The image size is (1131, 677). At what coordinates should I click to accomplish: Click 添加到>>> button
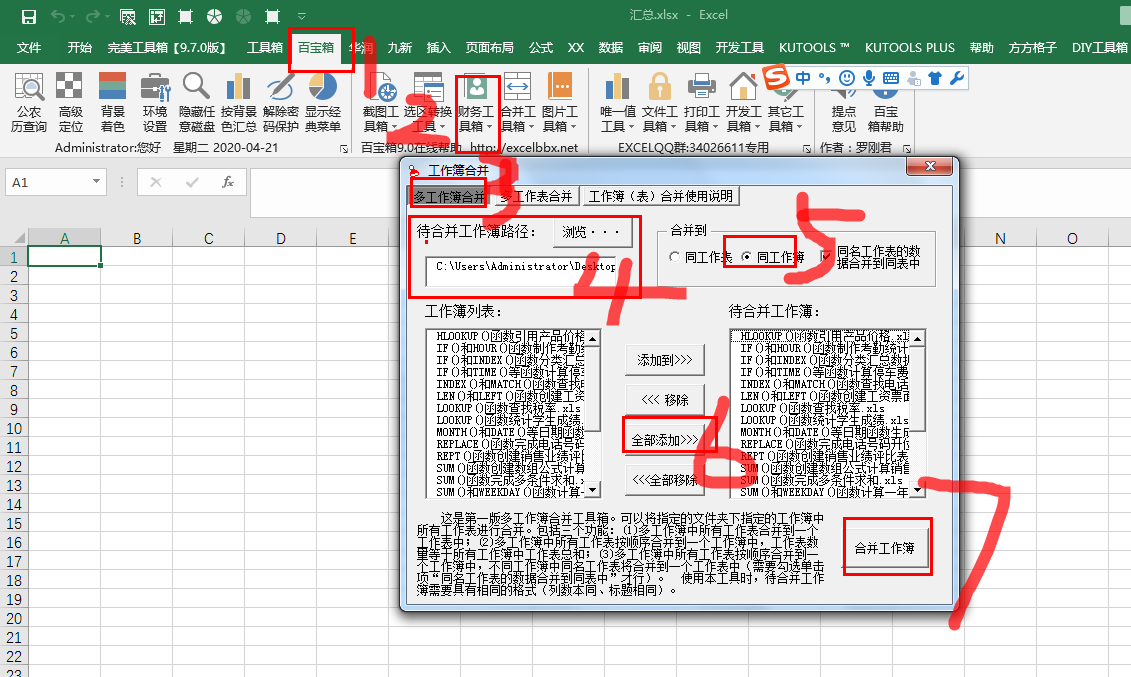664,360
